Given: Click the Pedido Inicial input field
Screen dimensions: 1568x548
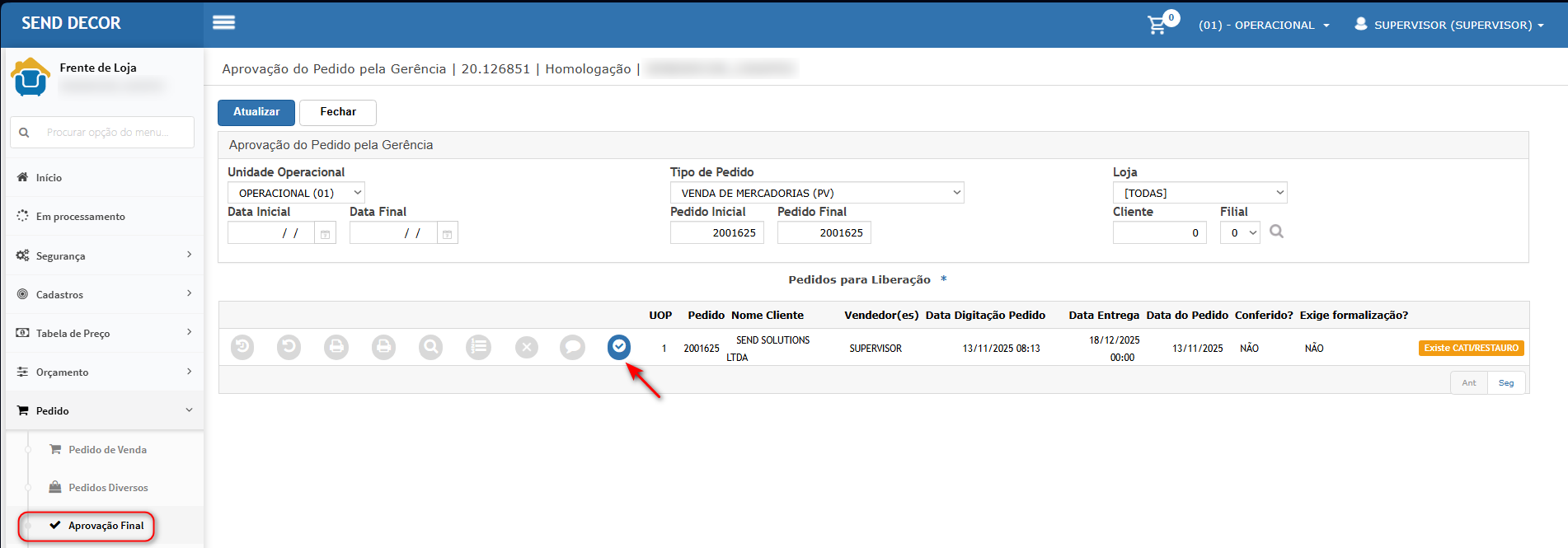Looking at the screenshot, I should [x=716, y=233].
